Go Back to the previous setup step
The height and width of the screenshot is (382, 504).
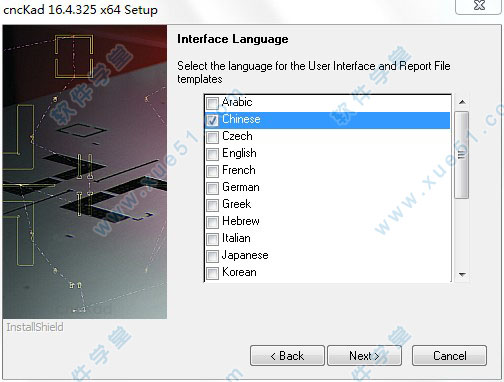point(287,356)
